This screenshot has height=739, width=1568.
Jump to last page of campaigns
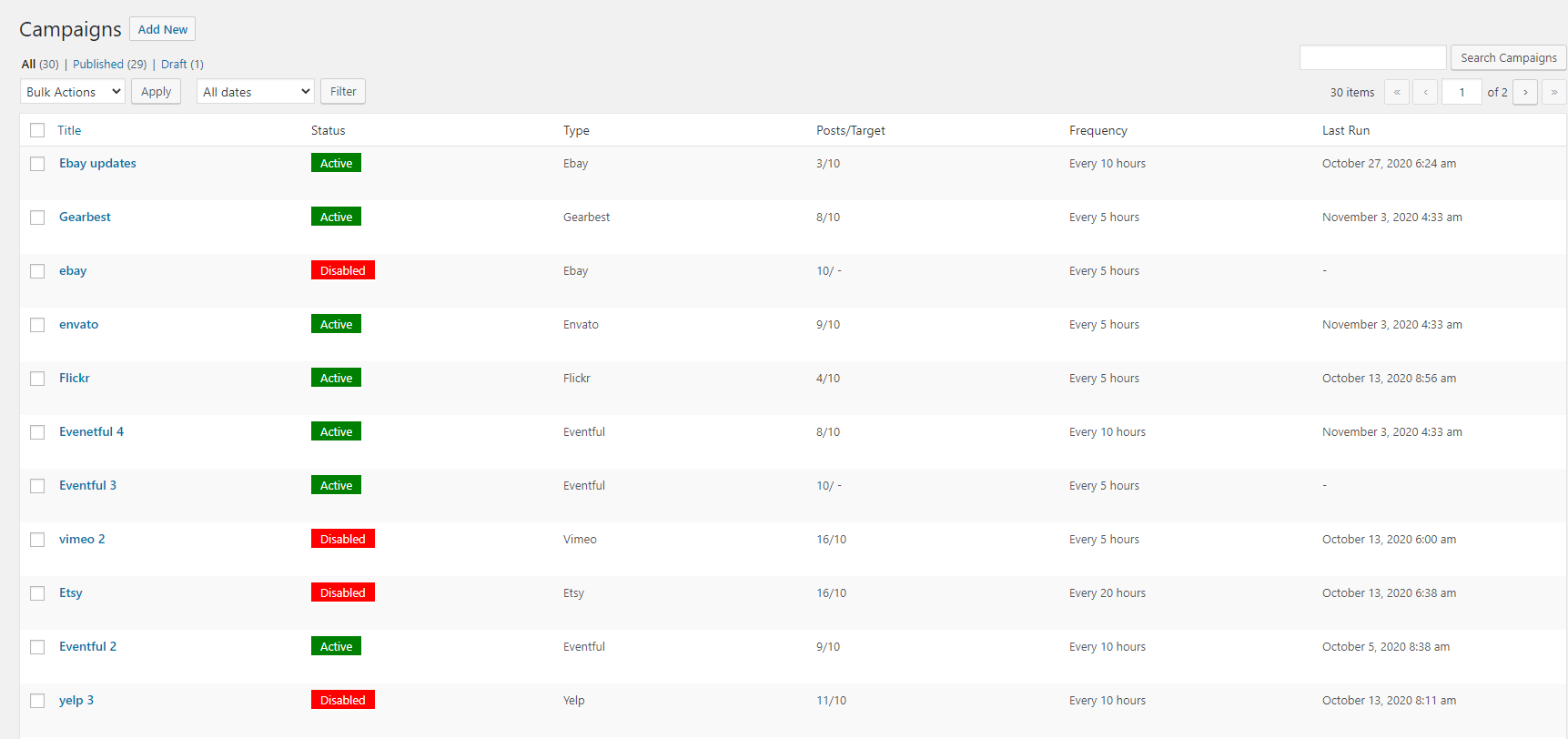pos(1553,92)
